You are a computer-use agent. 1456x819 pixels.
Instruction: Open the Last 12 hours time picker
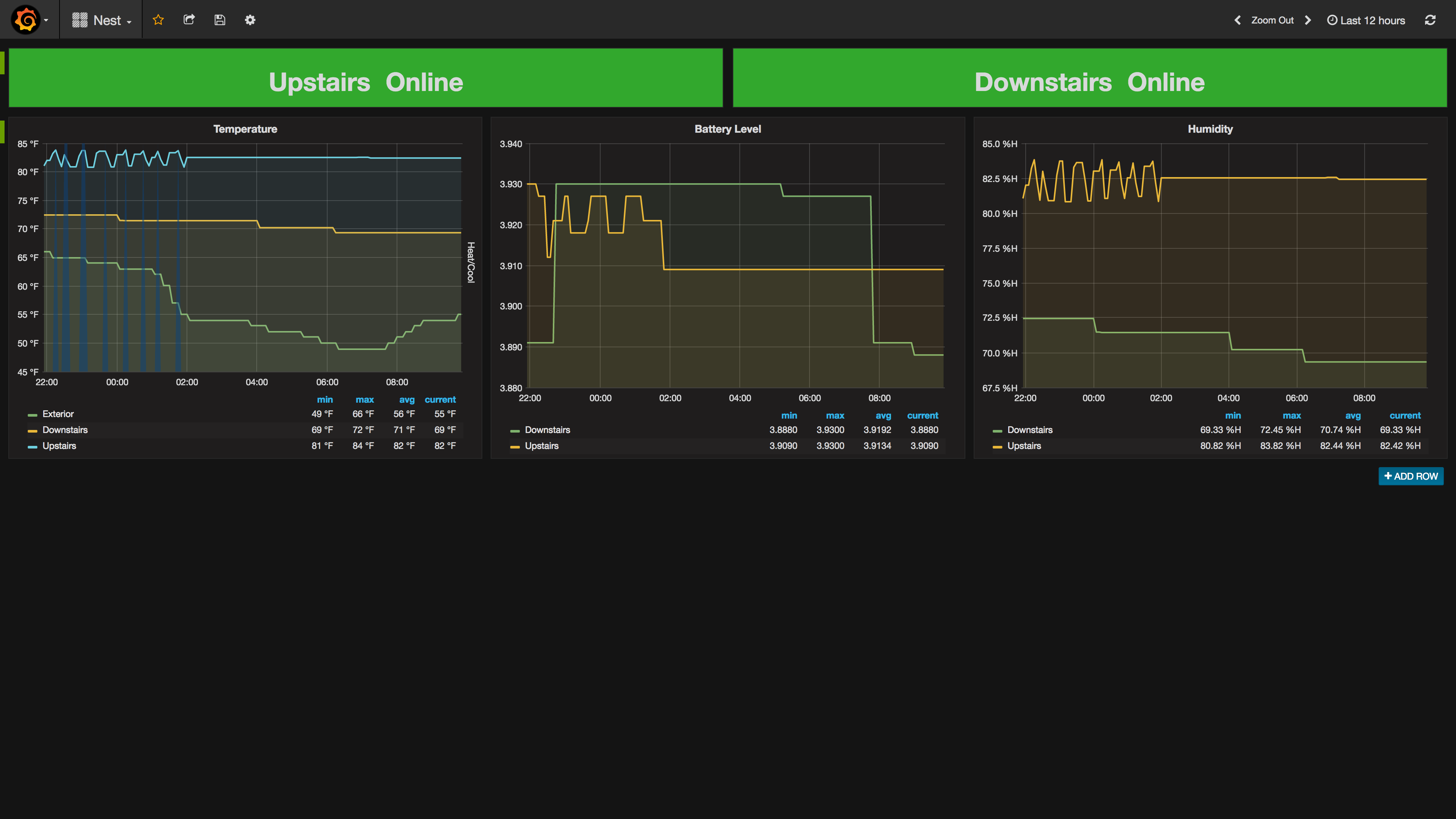pyautogui.click(x=1366, y=20)
